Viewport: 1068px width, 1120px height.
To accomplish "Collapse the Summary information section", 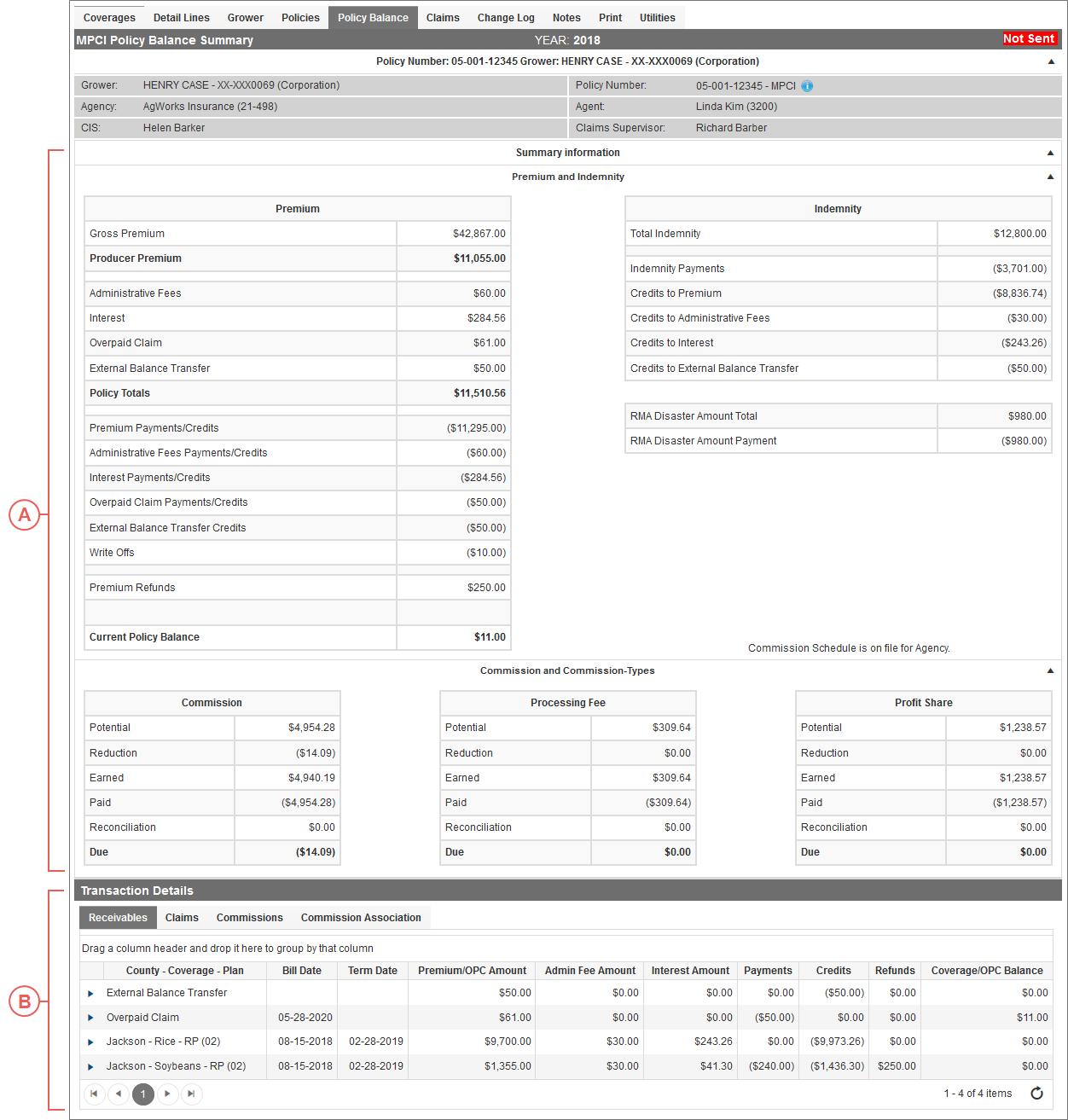I will pyautogui.click(x=1050, y=153).
